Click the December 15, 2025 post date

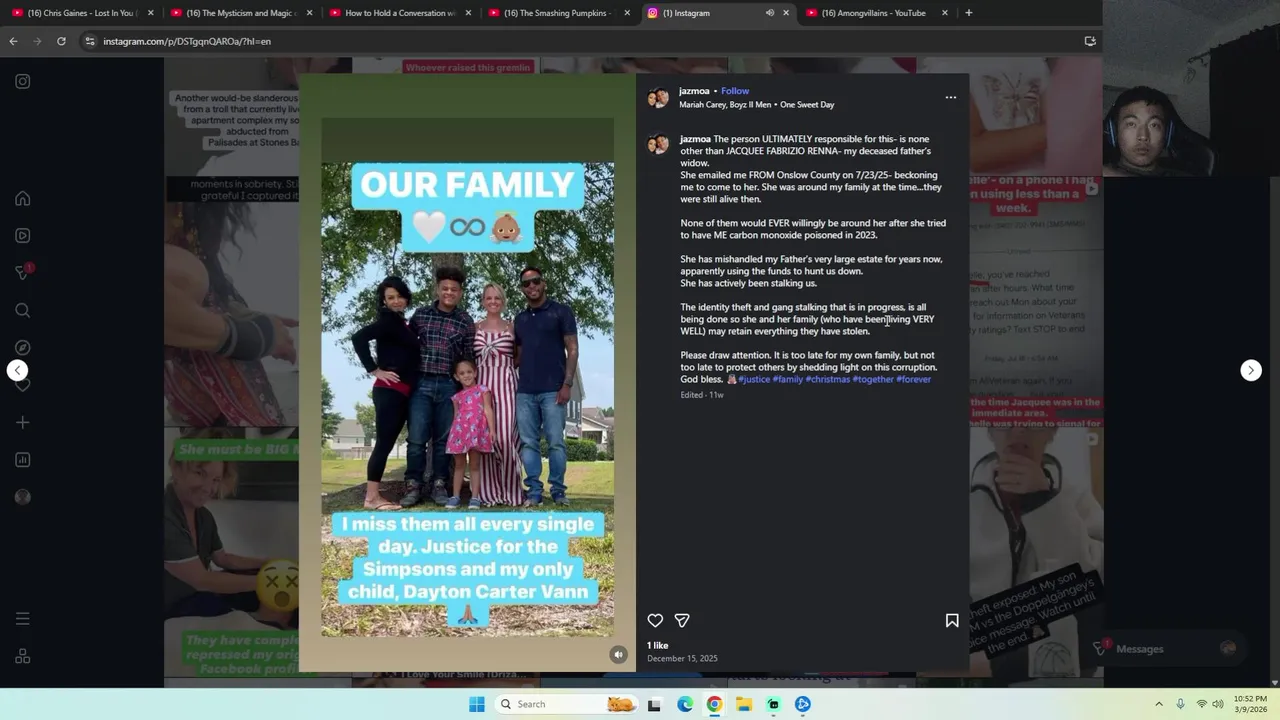pos(682,659)
